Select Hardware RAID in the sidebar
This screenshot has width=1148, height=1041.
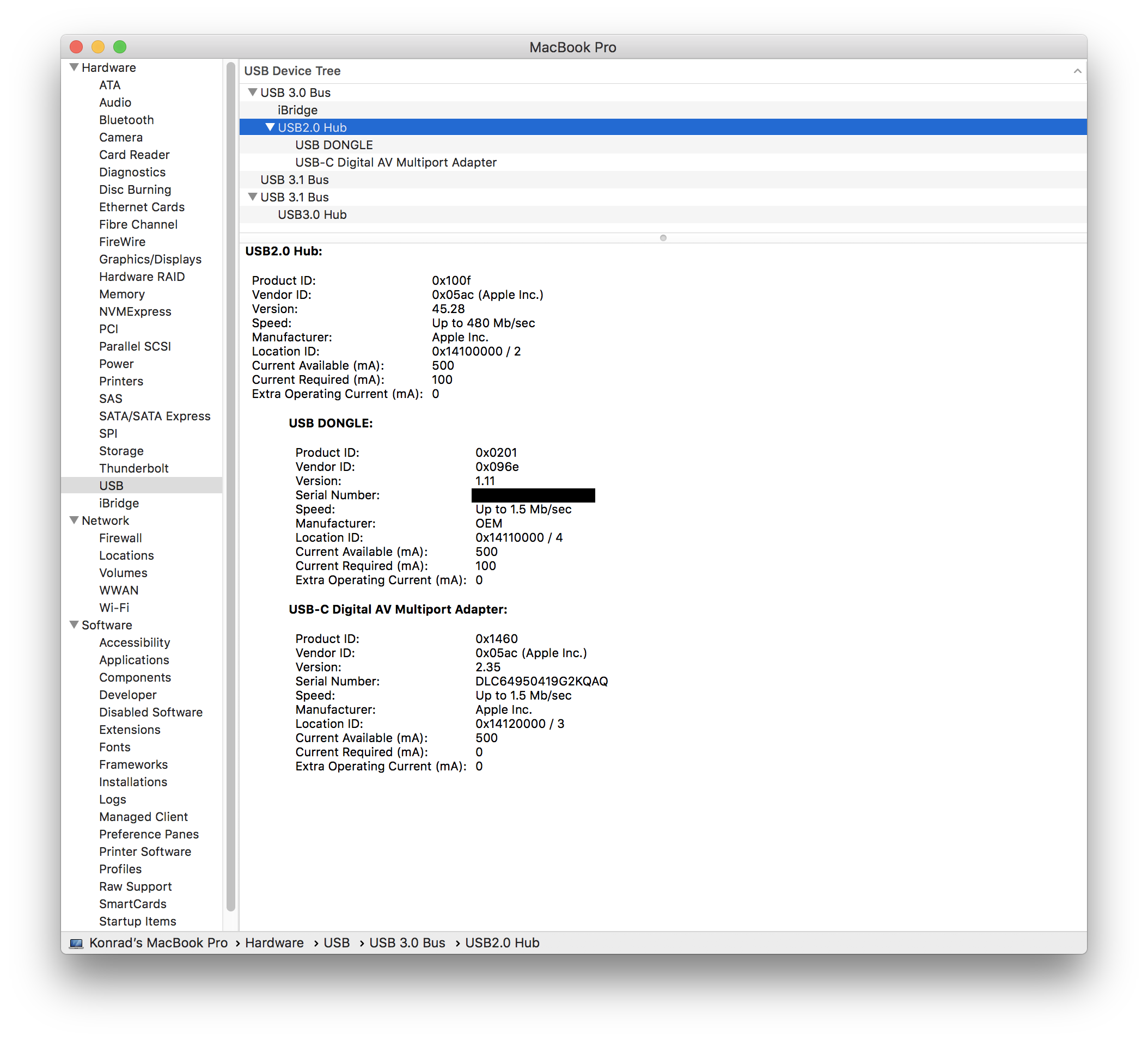pos(142,277)
